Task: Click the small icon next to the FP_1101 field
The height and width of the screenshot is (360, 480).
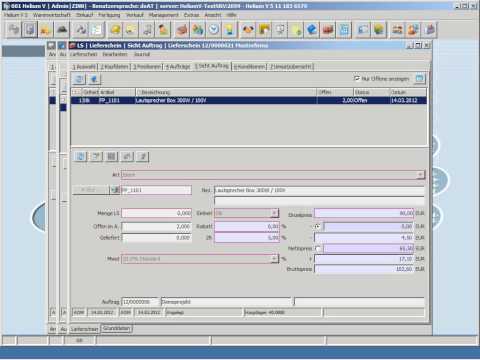Action: 115,190
